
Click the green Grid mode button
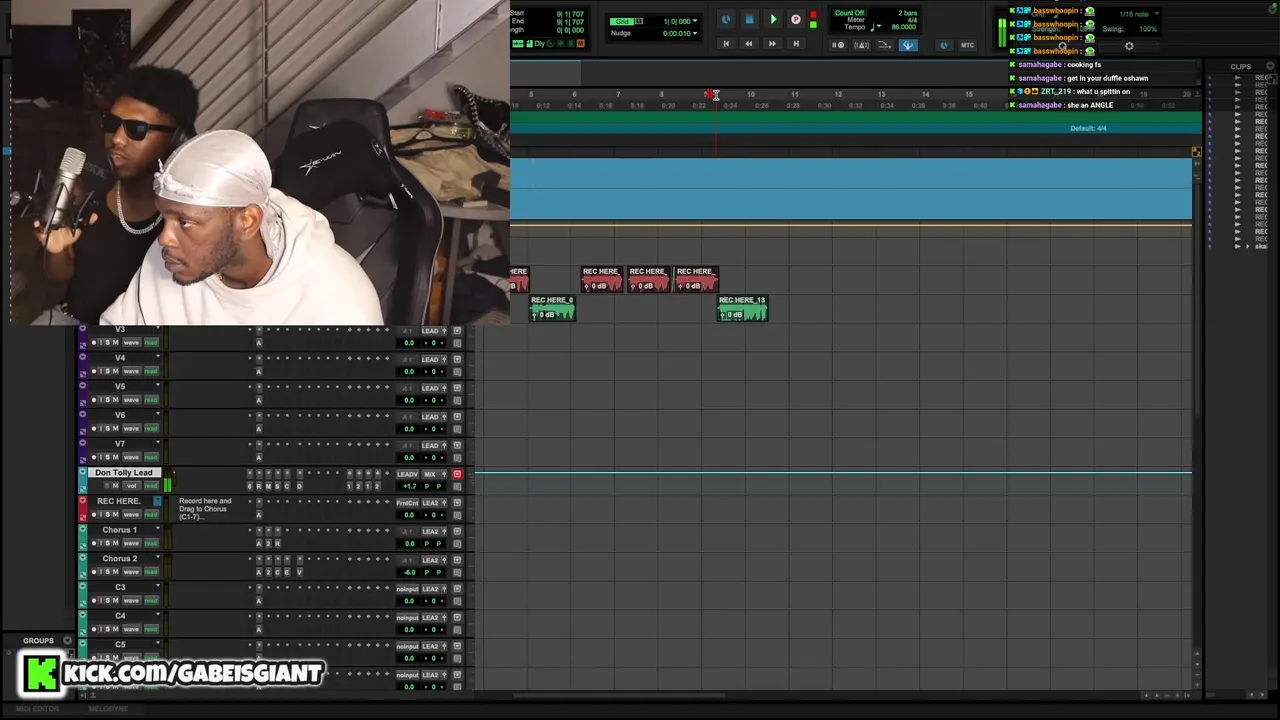click(x=622, y=21)
